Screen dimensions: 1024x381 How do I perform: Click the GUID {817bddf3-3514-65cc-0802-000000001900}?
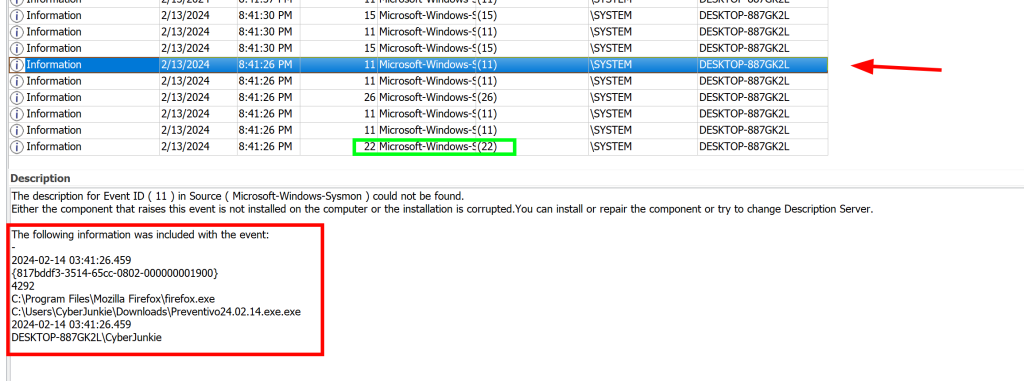[114, 273]
